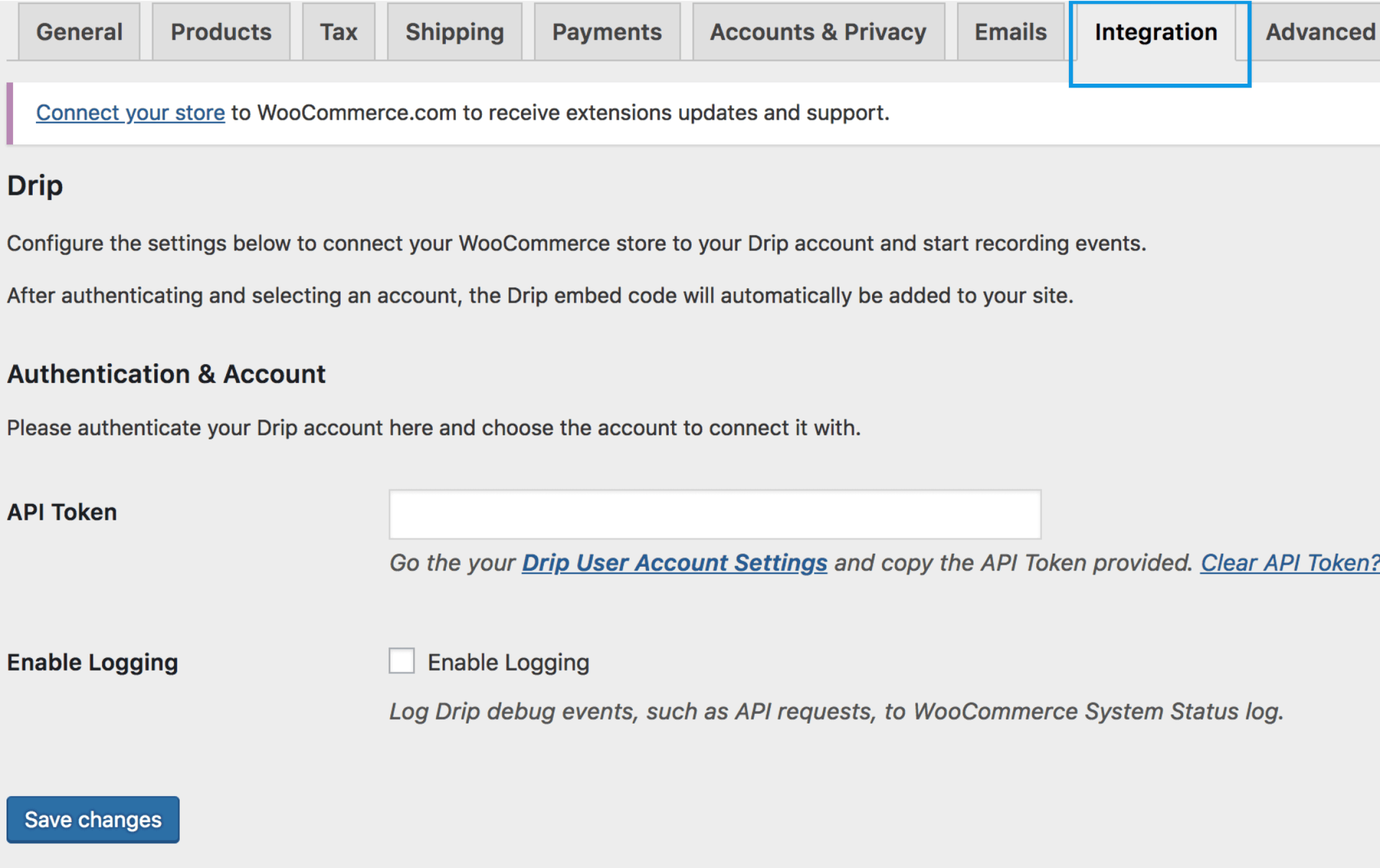Switch to the Payments tab

pyautogui.click(x=607, y=31)
